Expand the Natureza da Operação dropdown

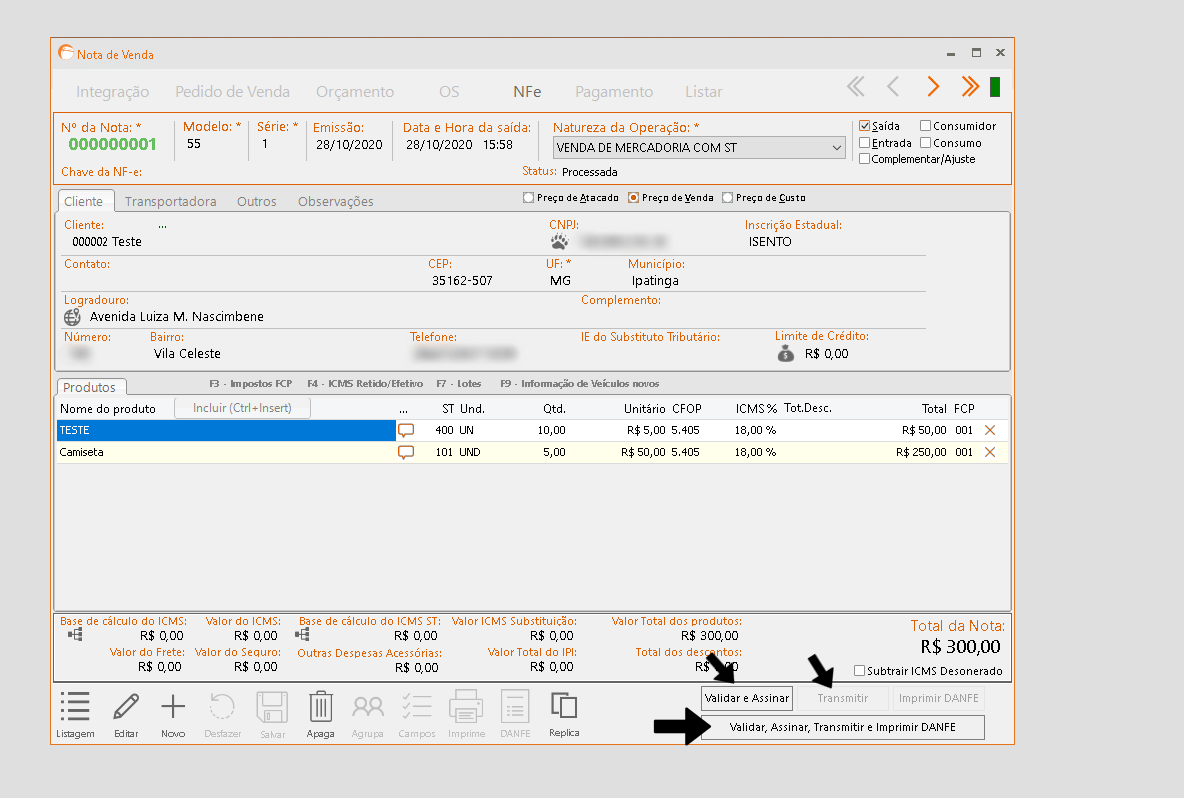[837, 148]
